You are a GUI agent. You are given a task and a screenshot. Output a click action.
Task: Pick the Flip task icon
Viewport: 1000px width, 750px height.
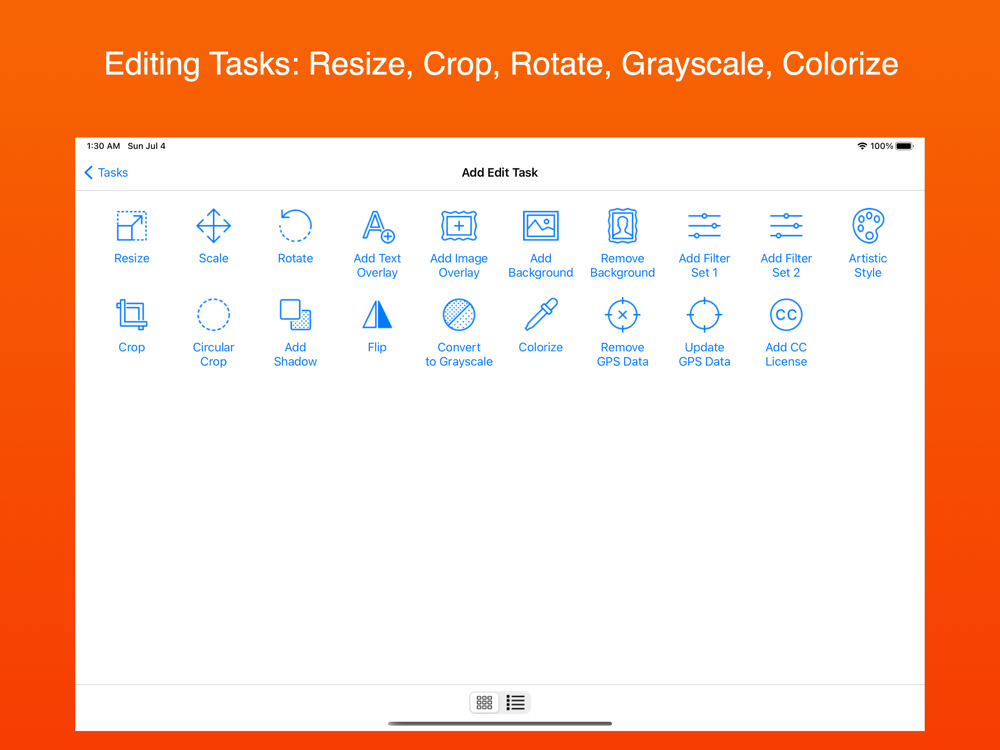[378, 314]
